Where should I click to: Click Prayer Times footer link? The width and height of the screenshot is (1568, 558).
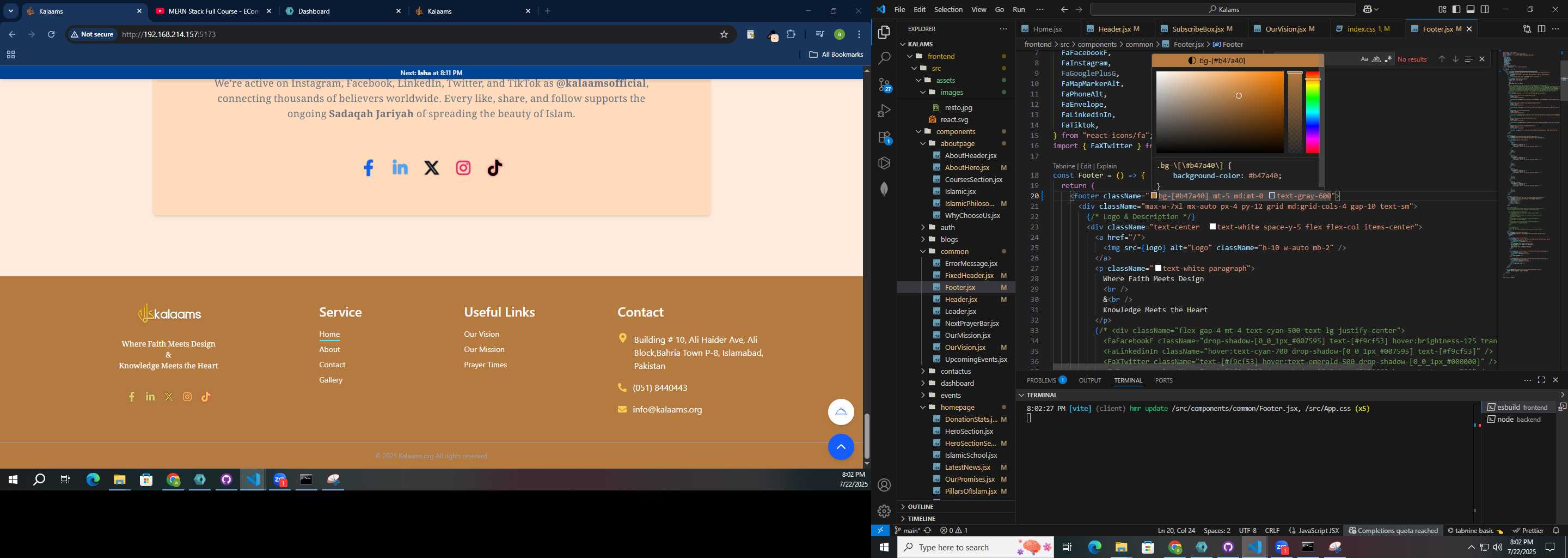[x=485, y=365]
